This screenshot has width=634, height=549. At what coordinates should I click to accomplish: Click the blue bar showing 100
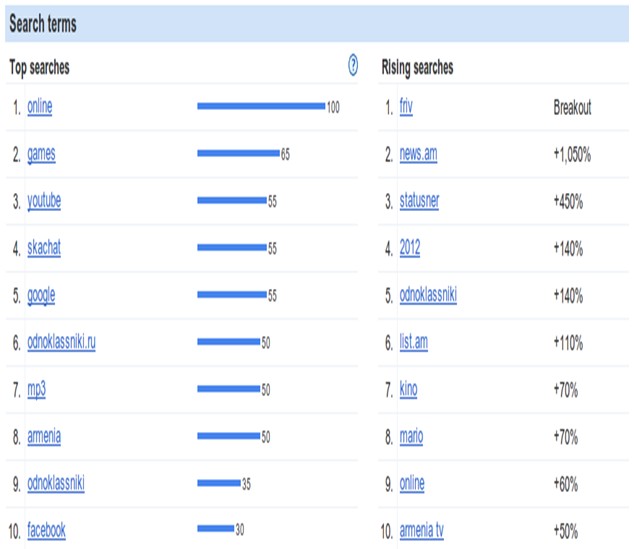261,106
